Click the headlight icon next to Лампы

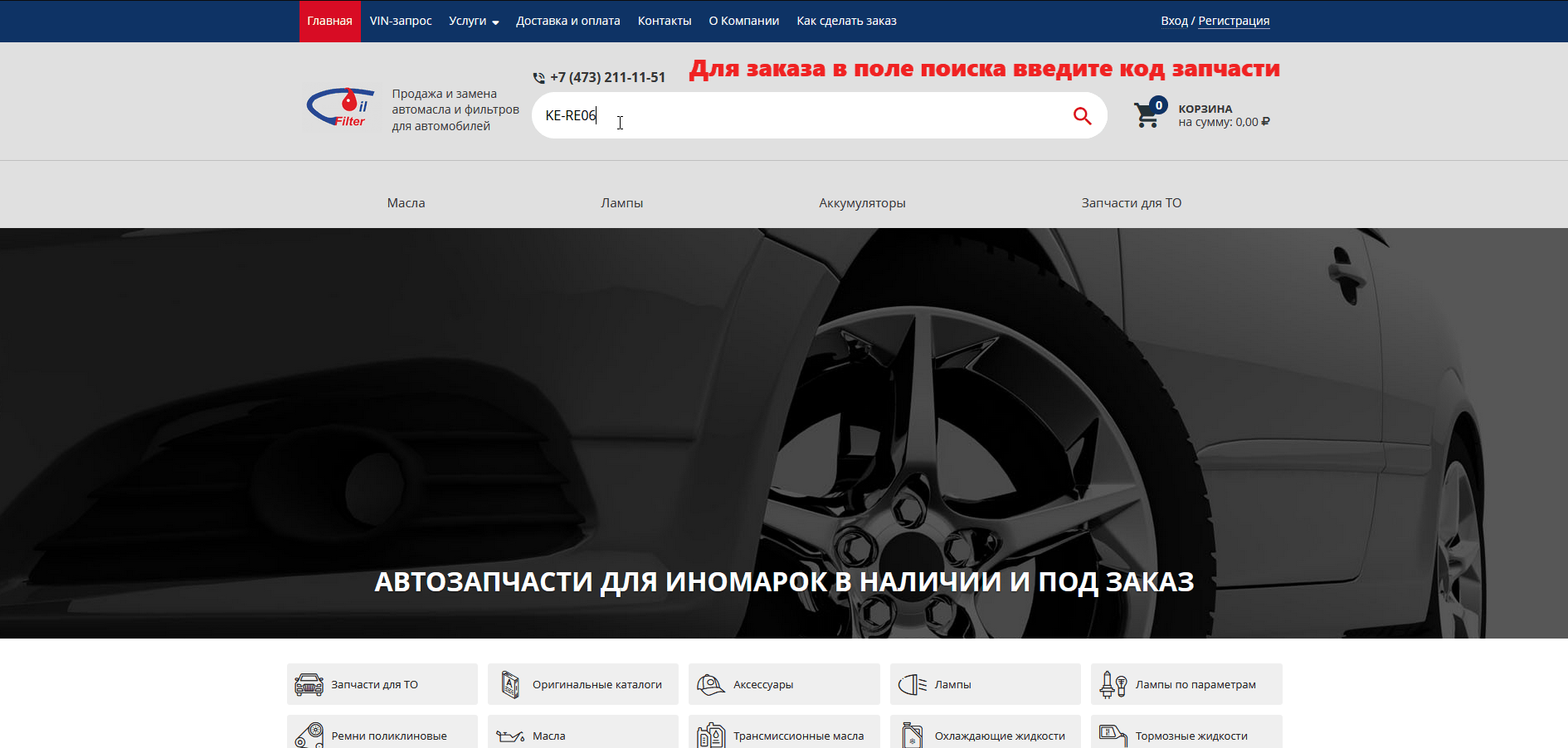(x=913, y=684)
